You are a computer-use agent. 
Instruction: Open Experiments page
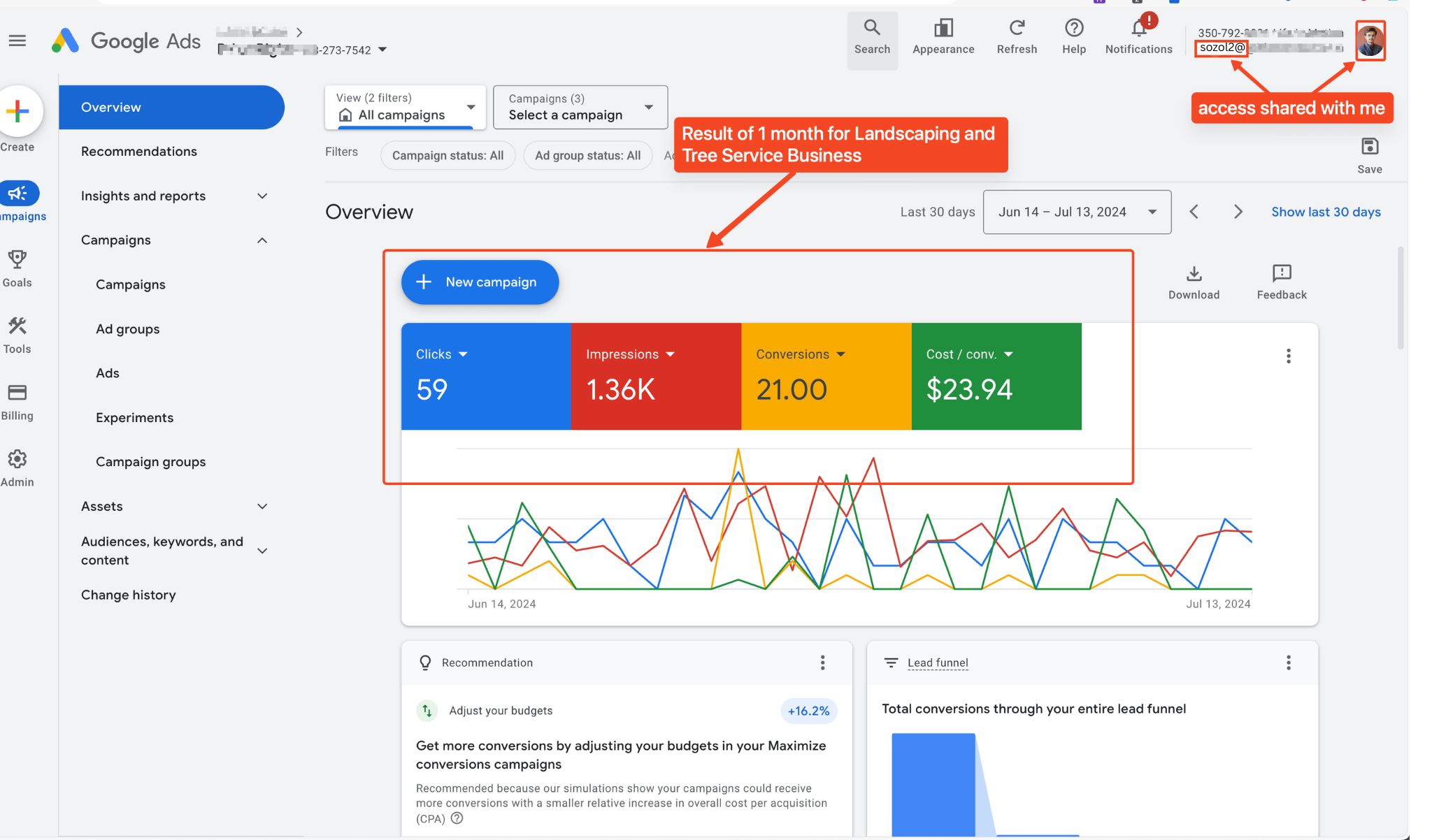(135, 418)
